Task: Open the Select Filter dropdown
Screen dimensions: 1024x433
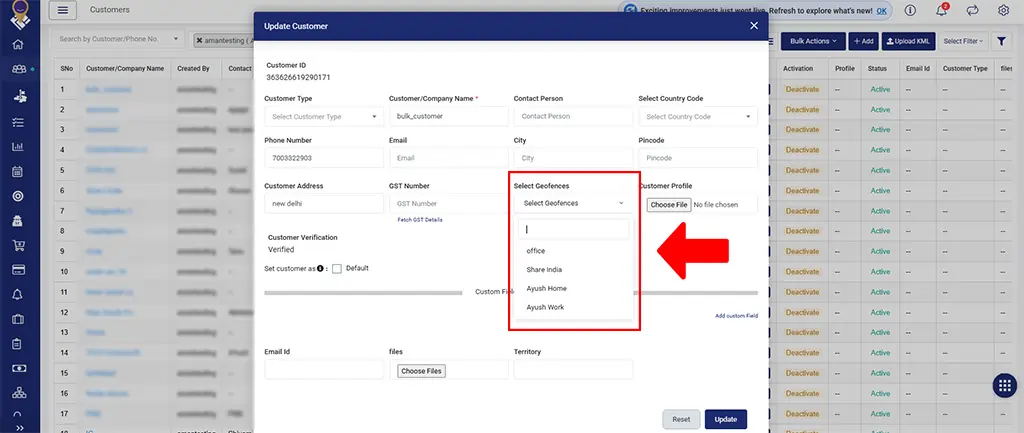Action: (964, 41)
